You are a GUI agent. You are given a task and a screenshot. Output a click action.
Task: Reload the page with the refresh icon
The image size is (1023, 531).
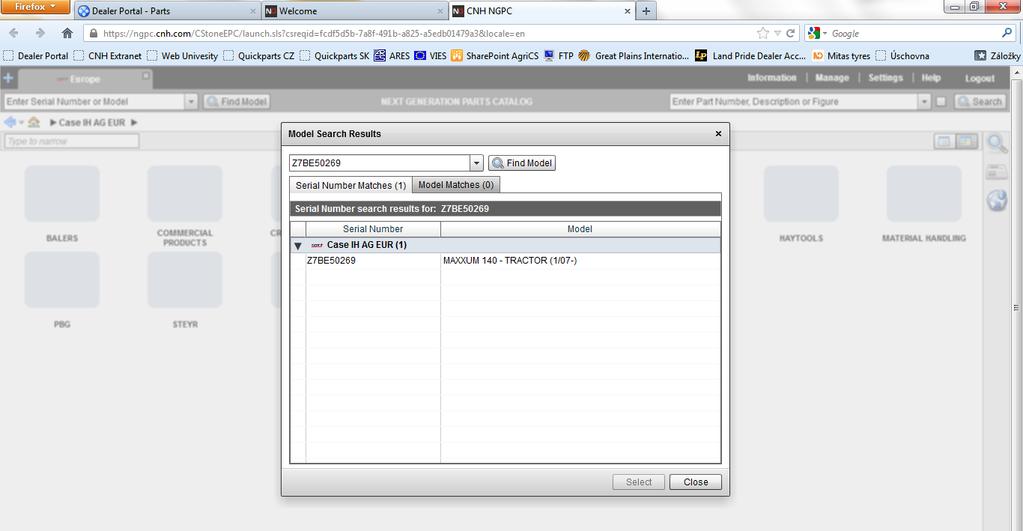(790, 33)
